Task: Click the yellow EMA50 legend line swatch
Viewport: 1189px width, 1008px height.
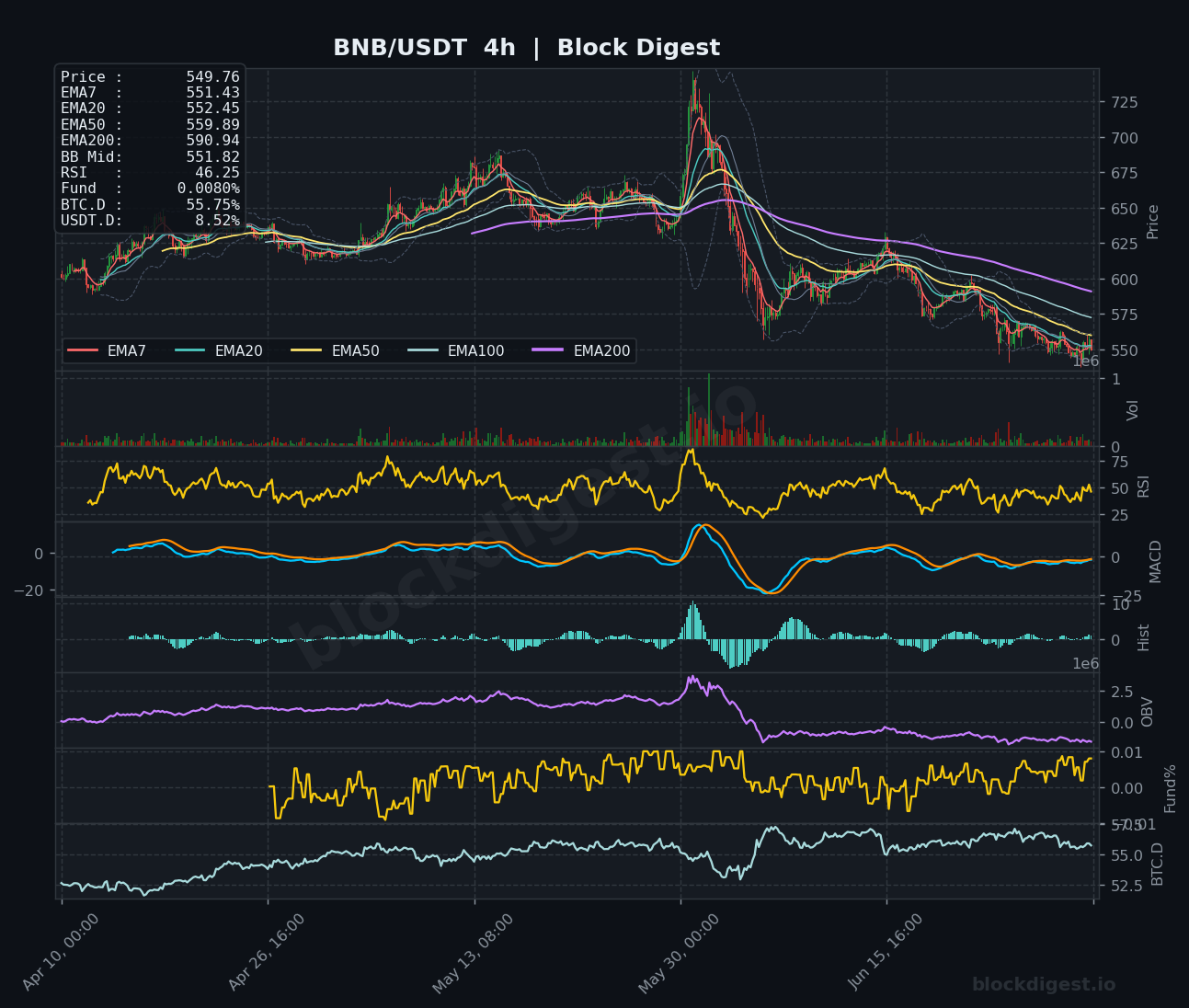Action: 306,350
